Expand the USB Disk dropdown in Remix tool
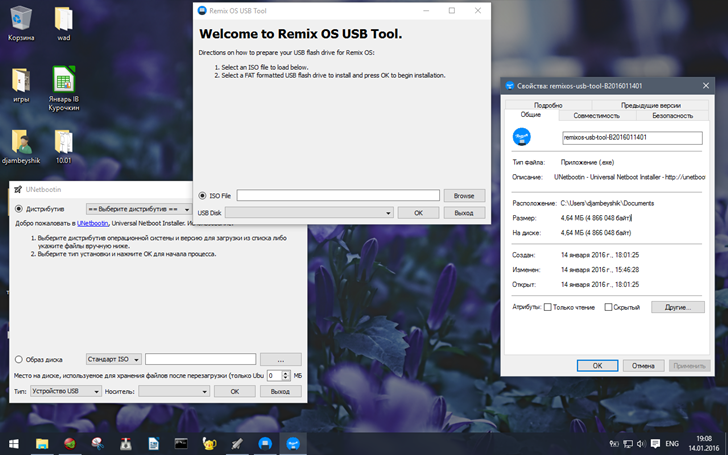728x455 pixels. point(309,213)
